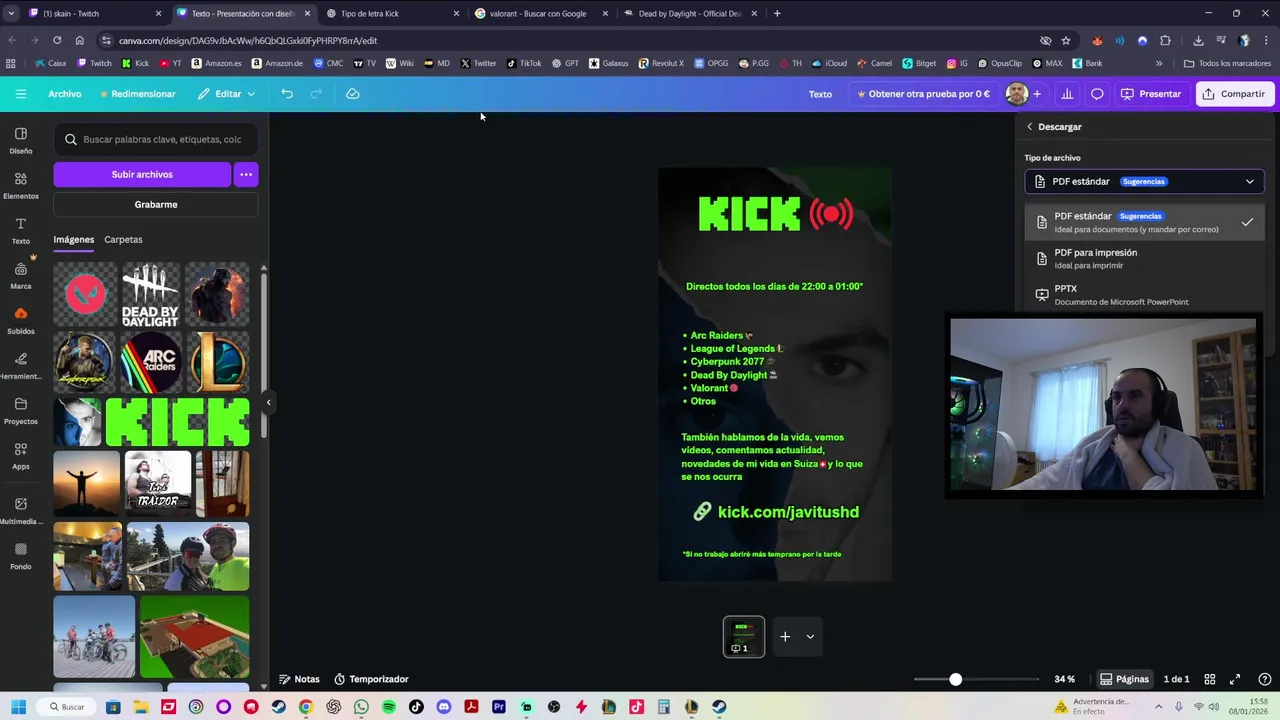Open the Diseño sidebar panel
Viewport: 1280px width, 720px height.
pyautogui.click(x=21, y=141)
